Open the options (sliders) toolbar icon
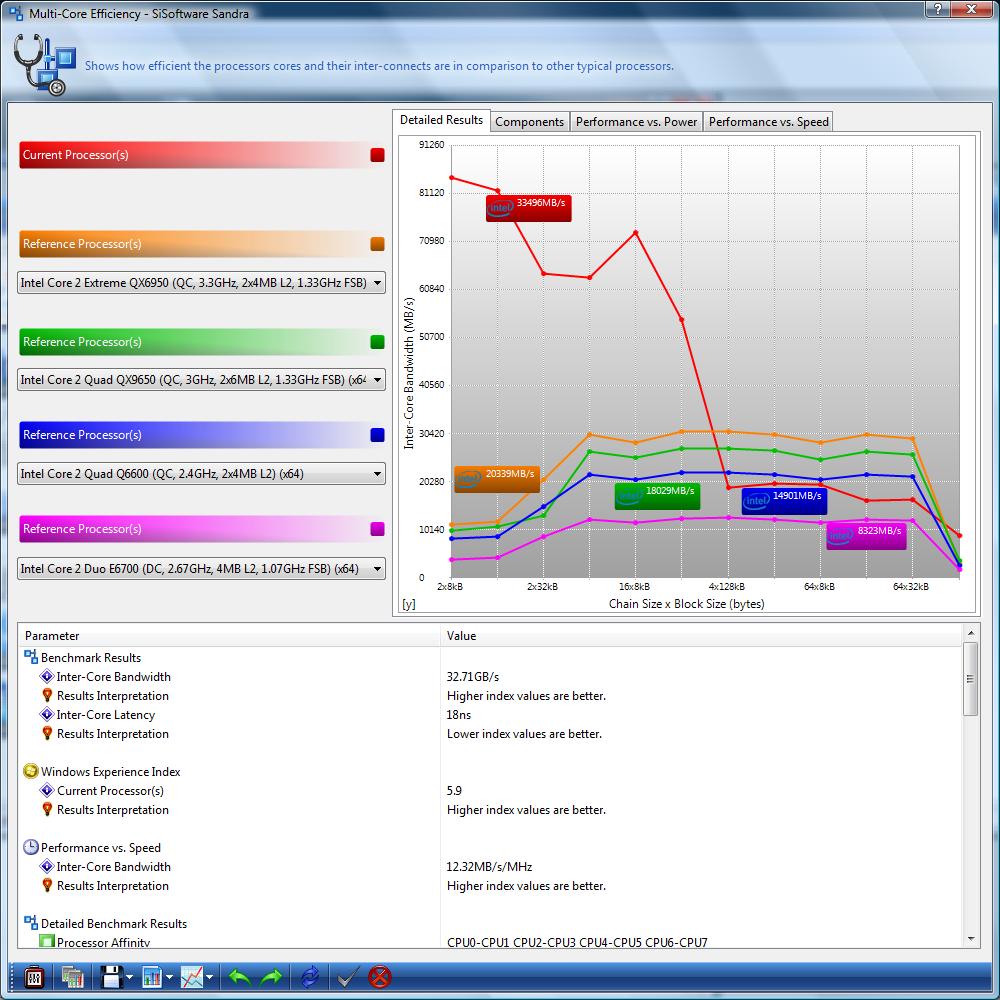 pyautogui.click(x=33, y=977)
